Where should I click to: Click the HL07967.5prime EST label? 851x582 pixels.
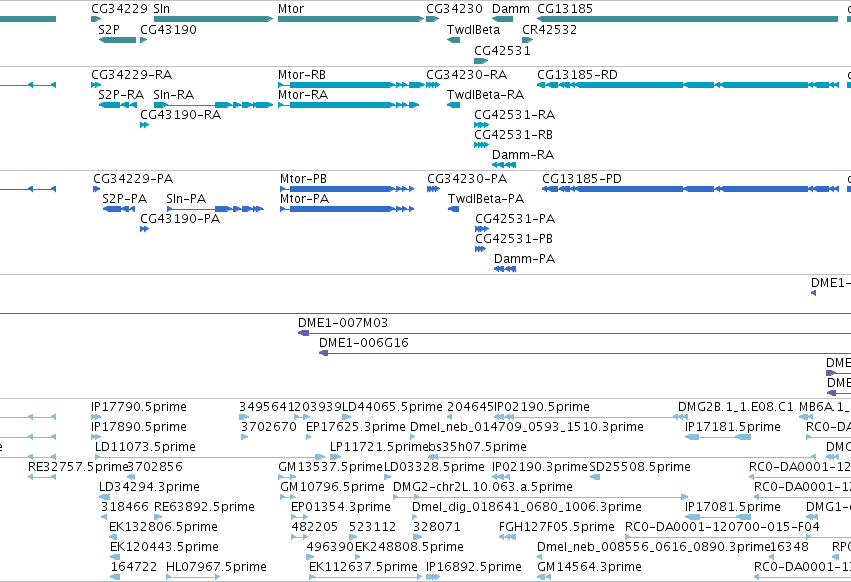click(x=216, y=567)
